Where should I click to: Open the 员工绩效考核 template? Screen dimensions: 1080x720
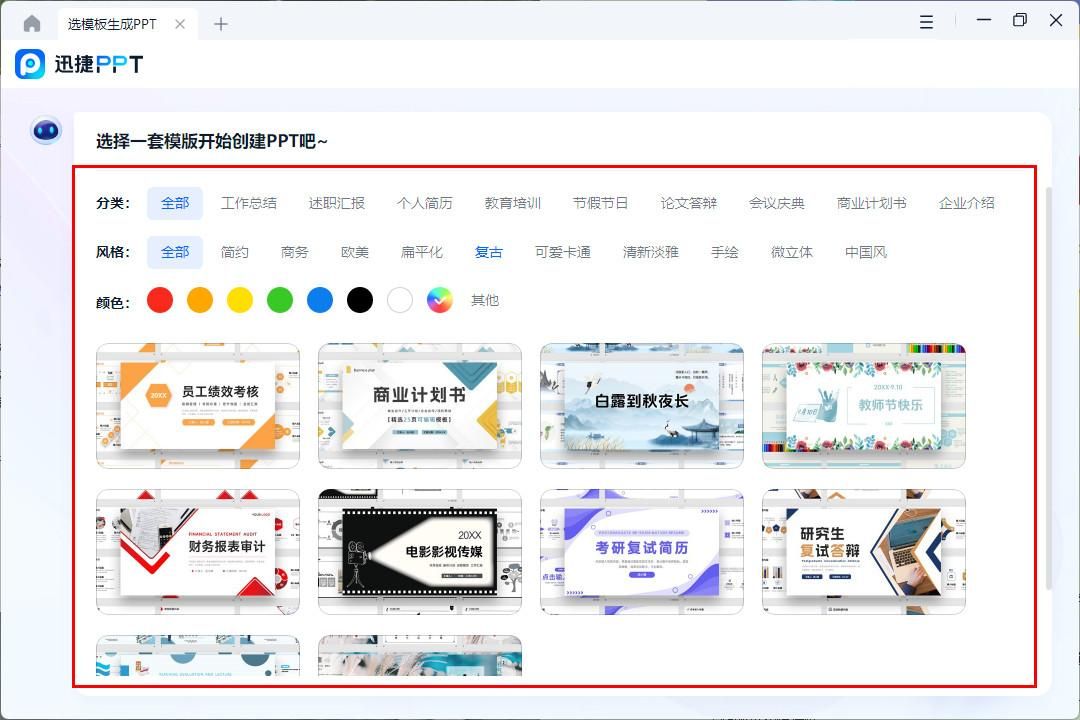198,406
